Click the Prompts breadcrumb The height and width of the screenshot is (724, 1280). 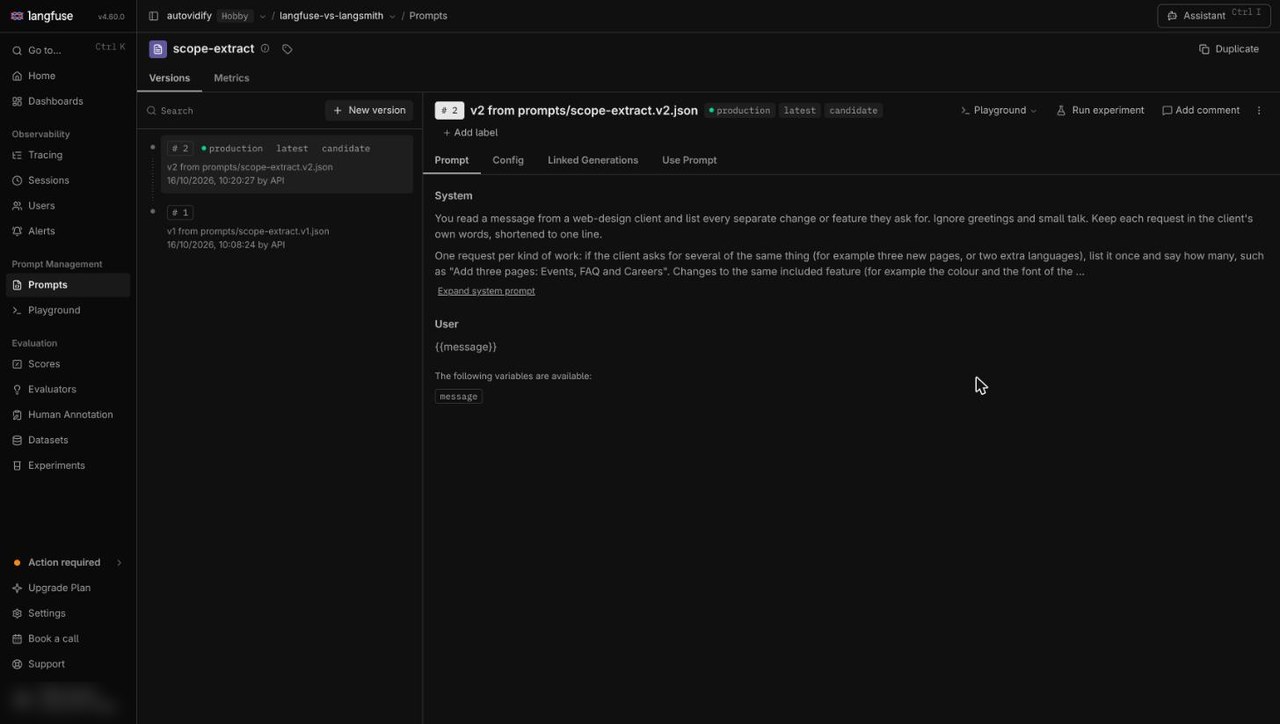click(x=429, y=16)
